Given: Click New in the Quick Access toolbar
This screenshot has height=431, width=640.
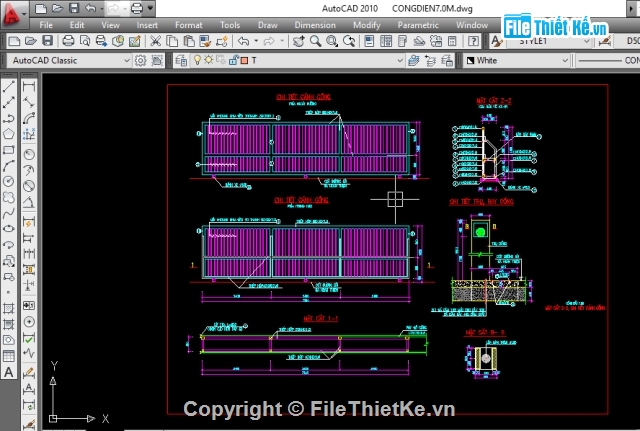Looking at the screenshot, I should [40, 8].
